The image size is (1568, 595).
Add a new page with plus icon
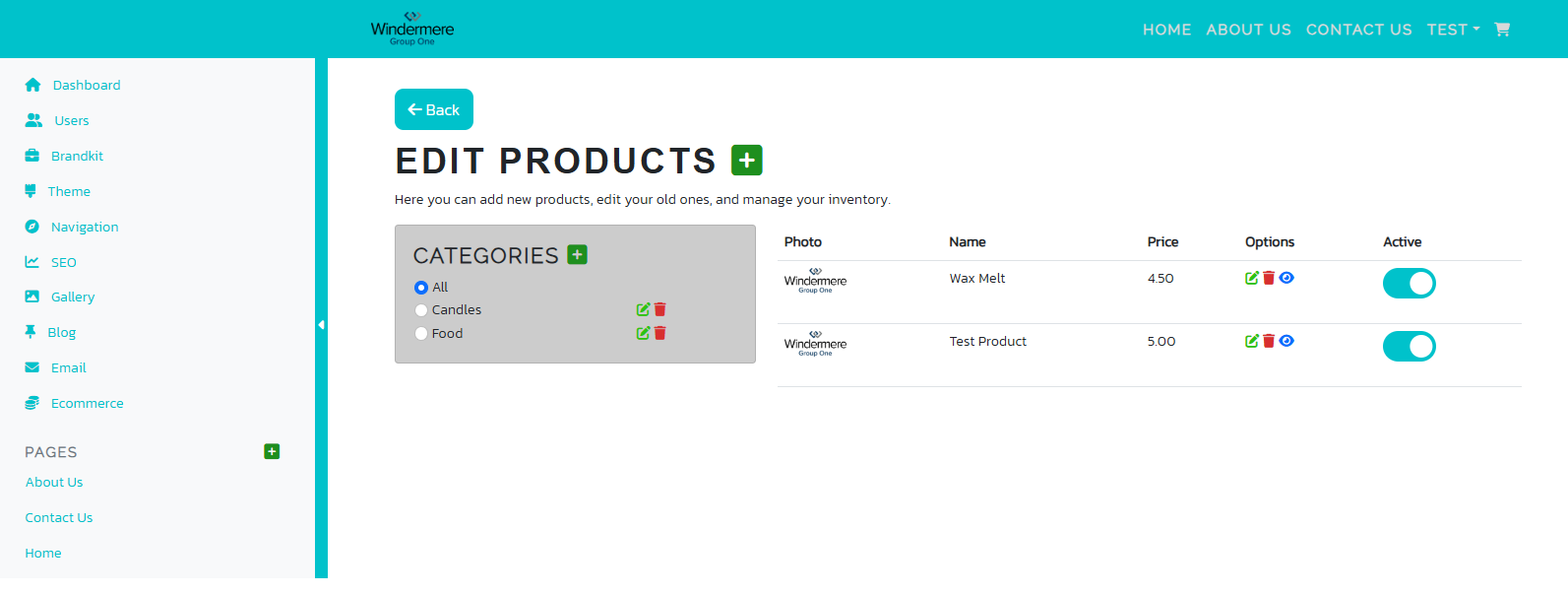pos(272,451)
